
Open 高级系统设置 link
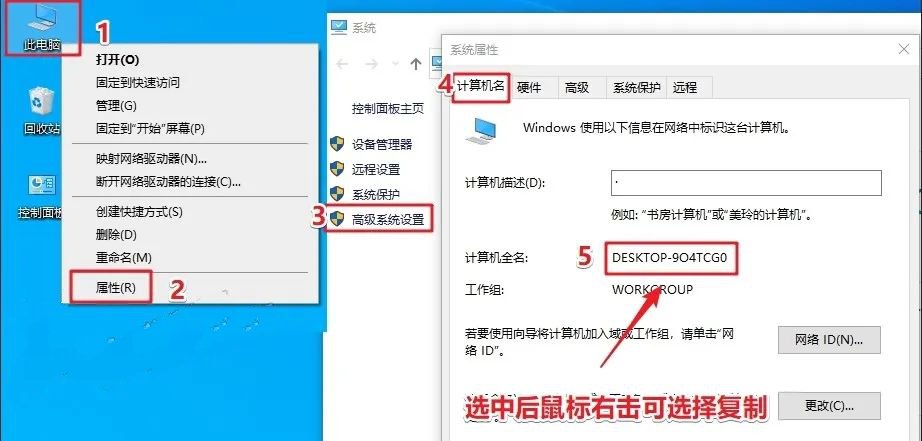[388, 219]
